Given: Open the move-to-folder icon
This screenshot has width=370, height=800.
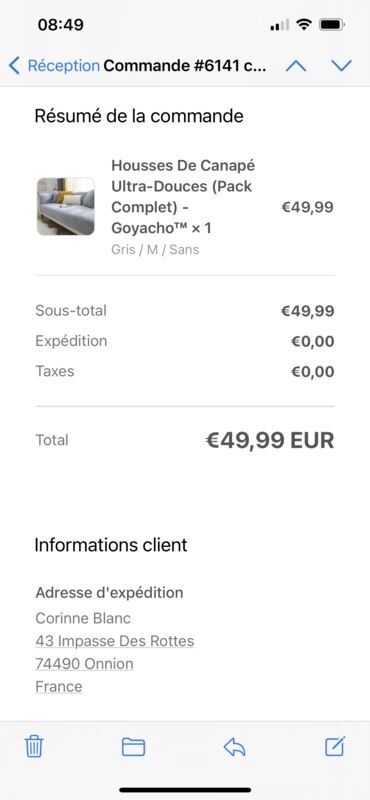Looking at the screenshot, I should 133,747.
